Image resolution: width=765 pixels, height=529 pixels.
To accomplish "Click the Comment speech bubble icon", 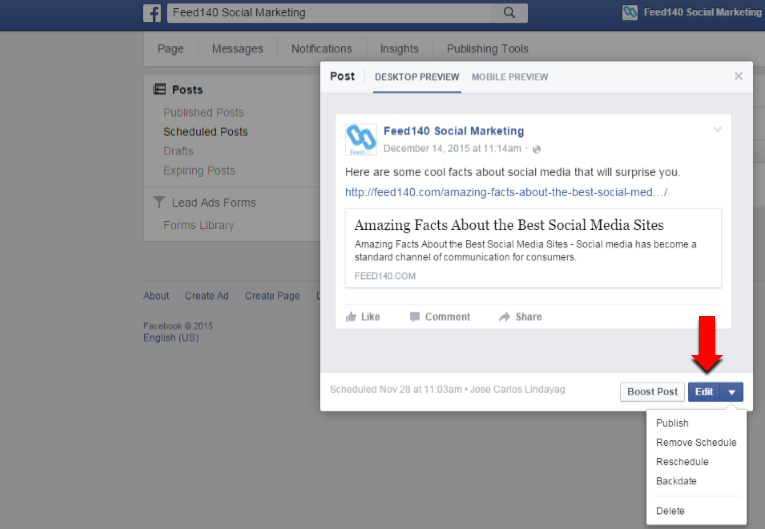I will point(415,317).
